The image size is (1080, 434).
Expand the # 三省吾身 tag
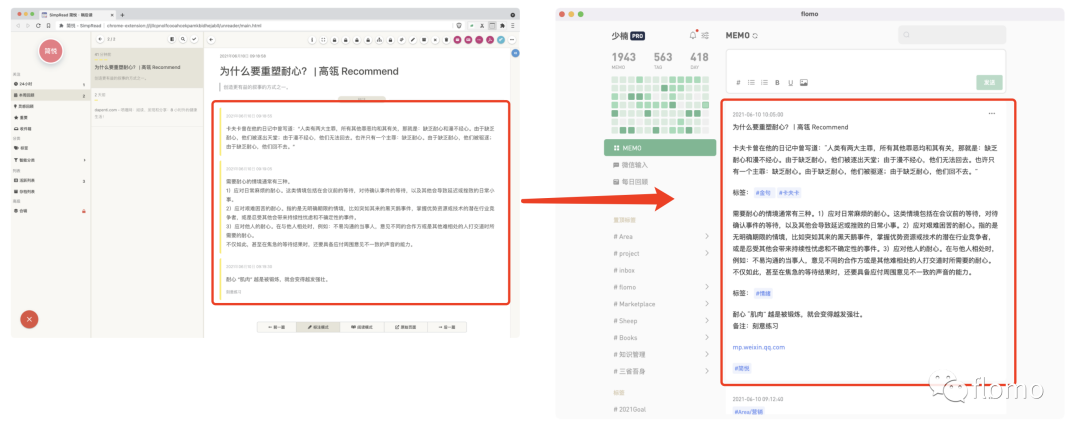click(707, 371)
